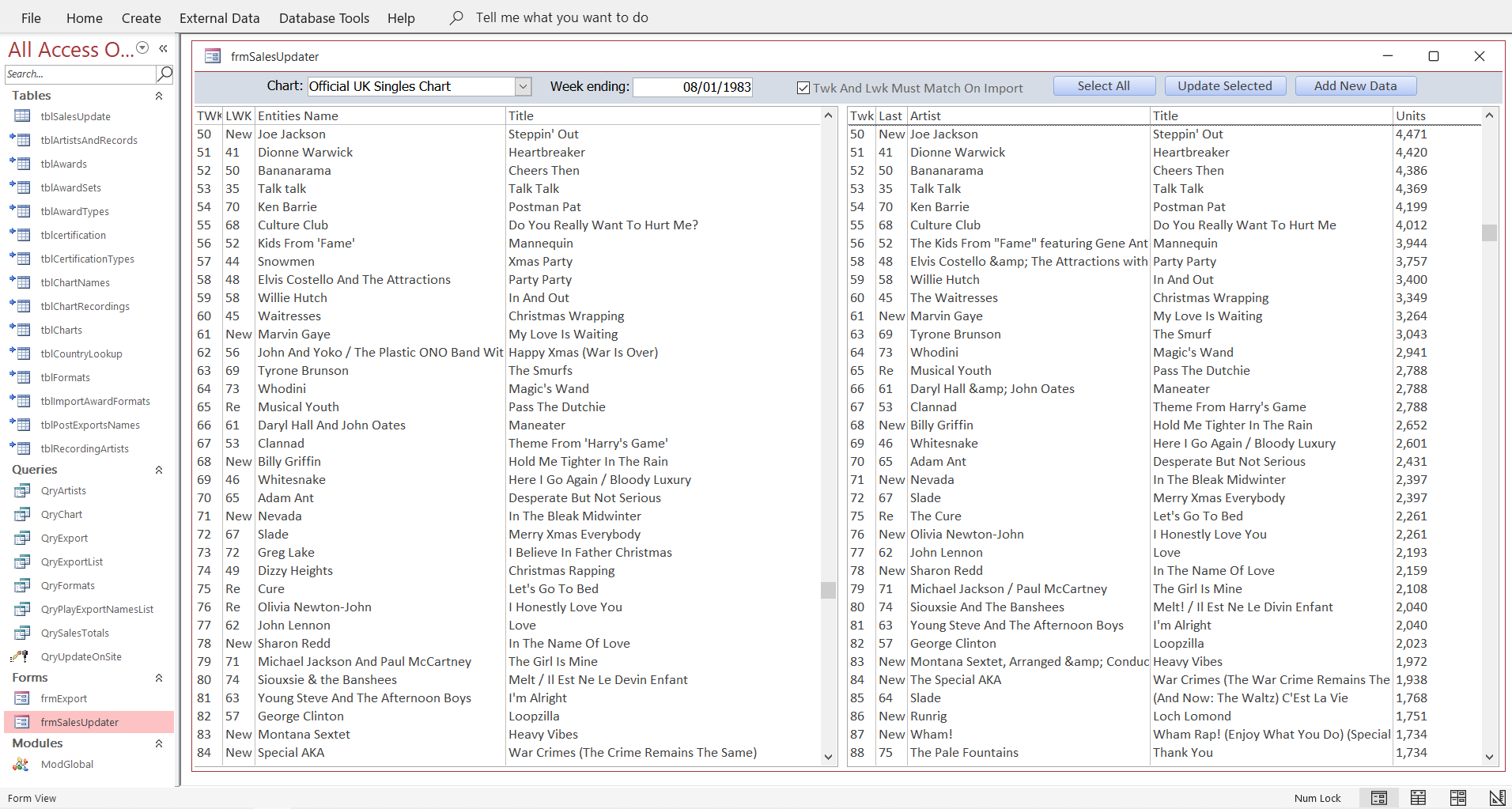Click the frmSalesUpdater window title icon

click(213, 56)
